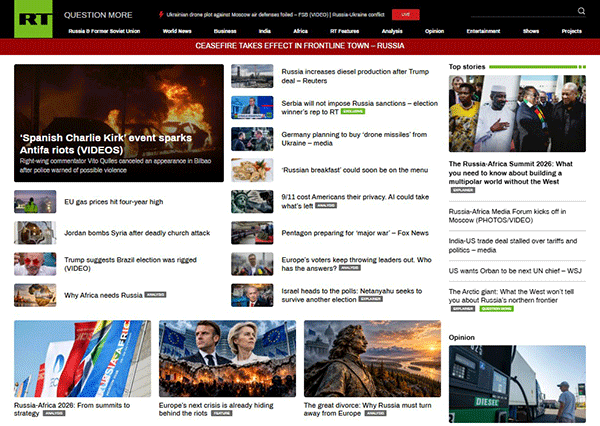
Task: Open Top stories Russia-Africa Summit photo
Action: (517, 114)
